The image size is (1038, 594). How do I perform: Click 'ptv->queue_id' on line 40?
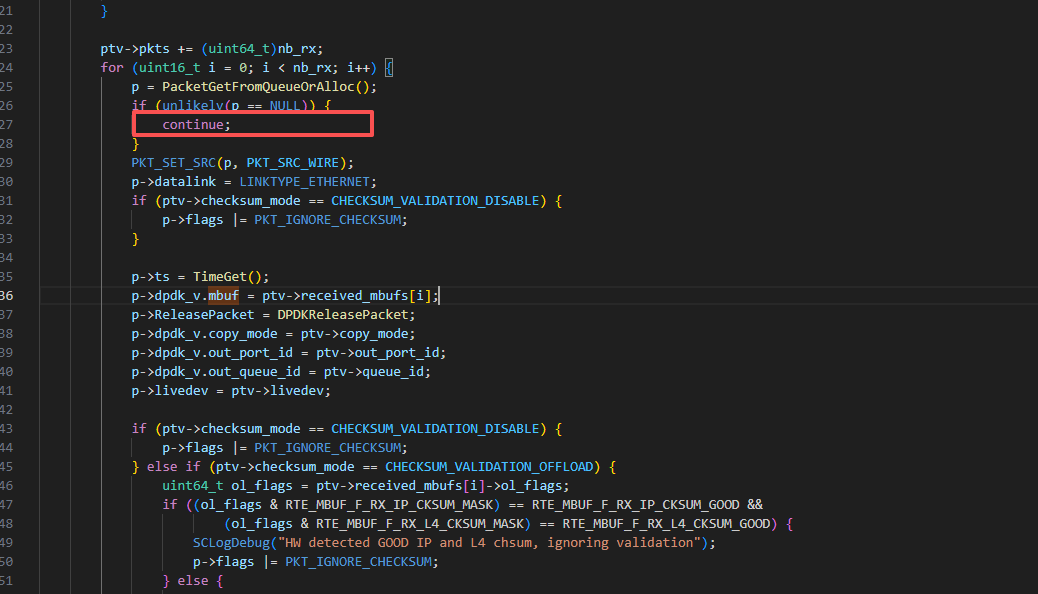(x=374, y=371)
